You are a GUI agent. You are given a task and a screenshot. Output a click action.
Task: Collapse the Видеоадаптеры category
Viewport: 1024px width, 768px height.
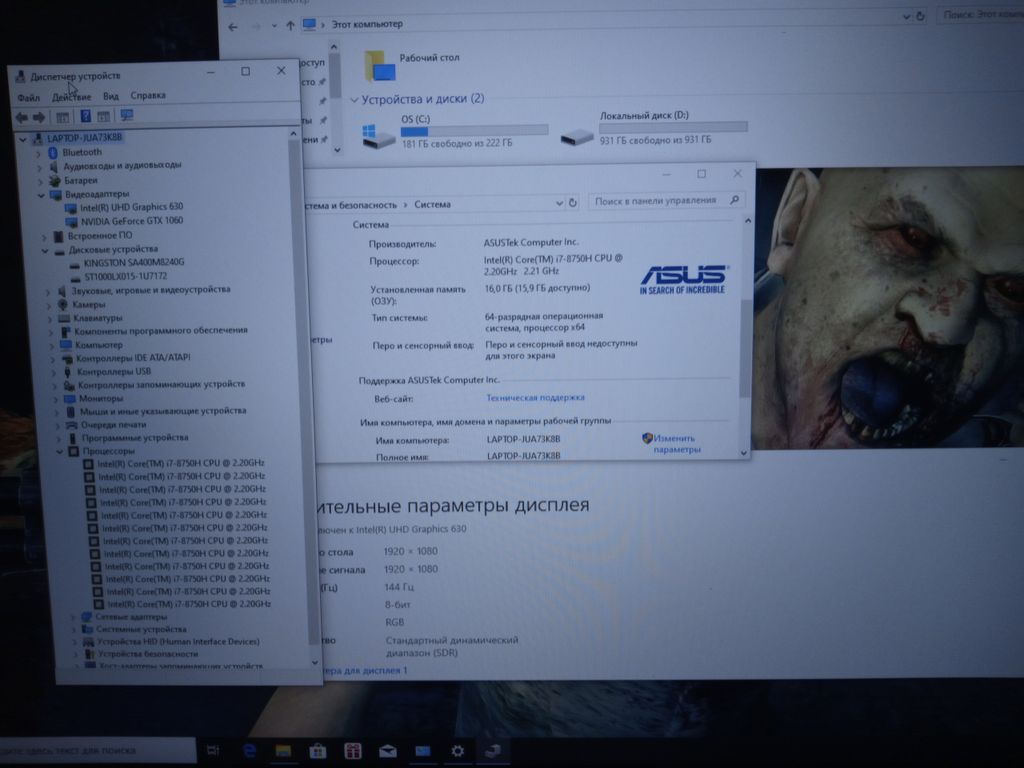pos(43,194)
